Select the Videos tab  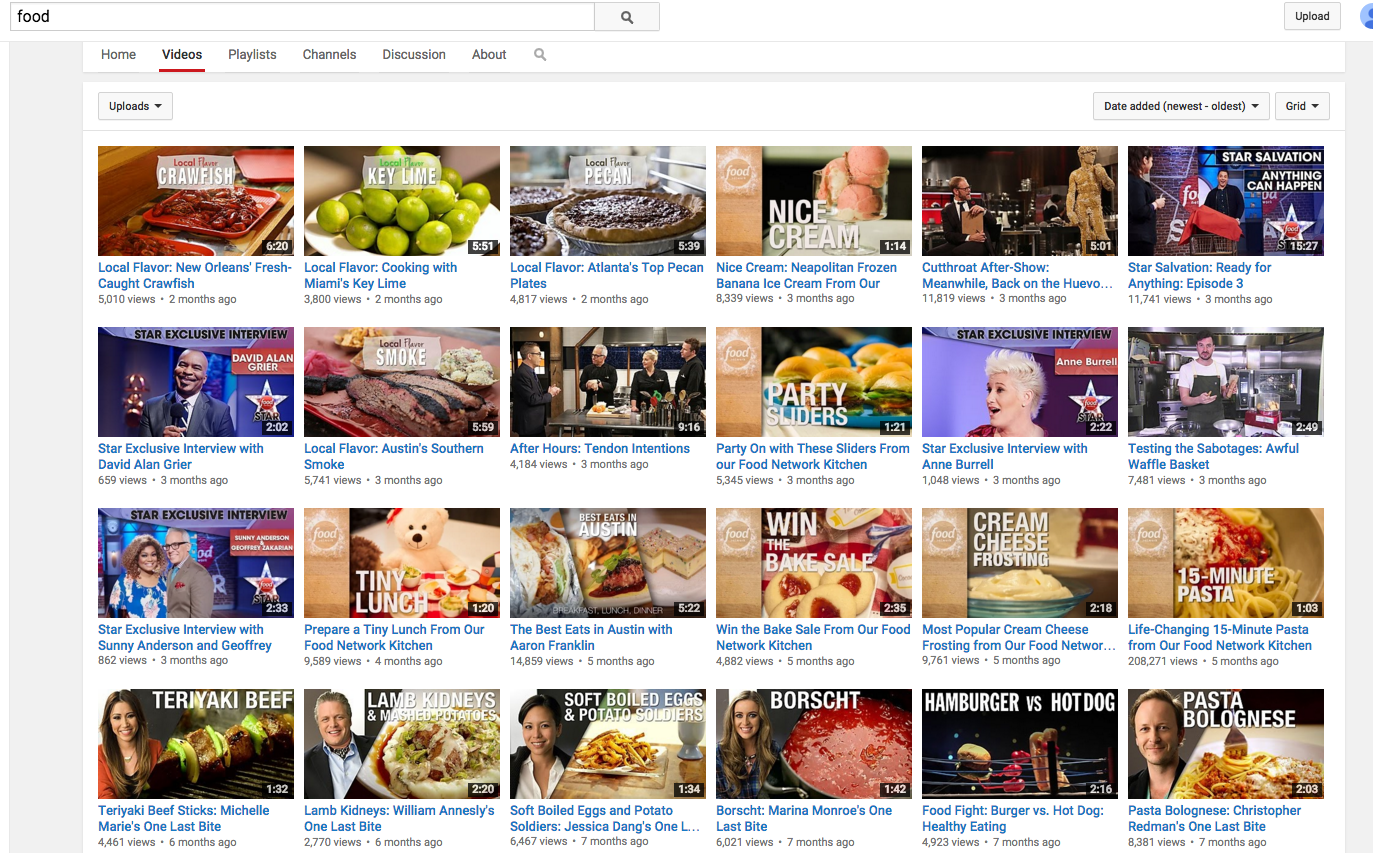[182, 55]
